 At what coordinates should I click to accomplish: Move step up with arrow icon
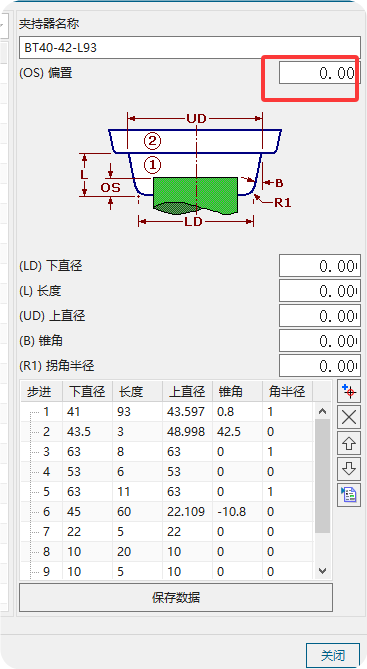pos(349,443)
